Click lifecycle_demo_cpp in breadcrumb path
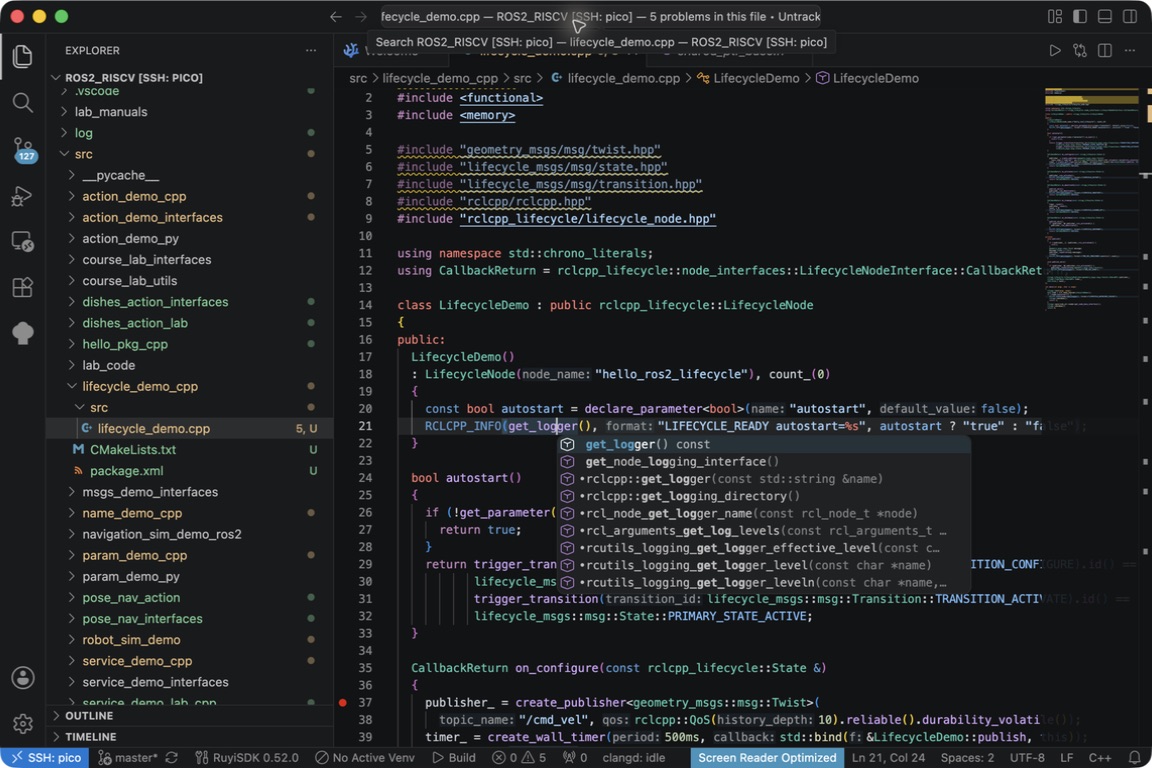Viewport: 1152px width, 768px height. point(439,78)
